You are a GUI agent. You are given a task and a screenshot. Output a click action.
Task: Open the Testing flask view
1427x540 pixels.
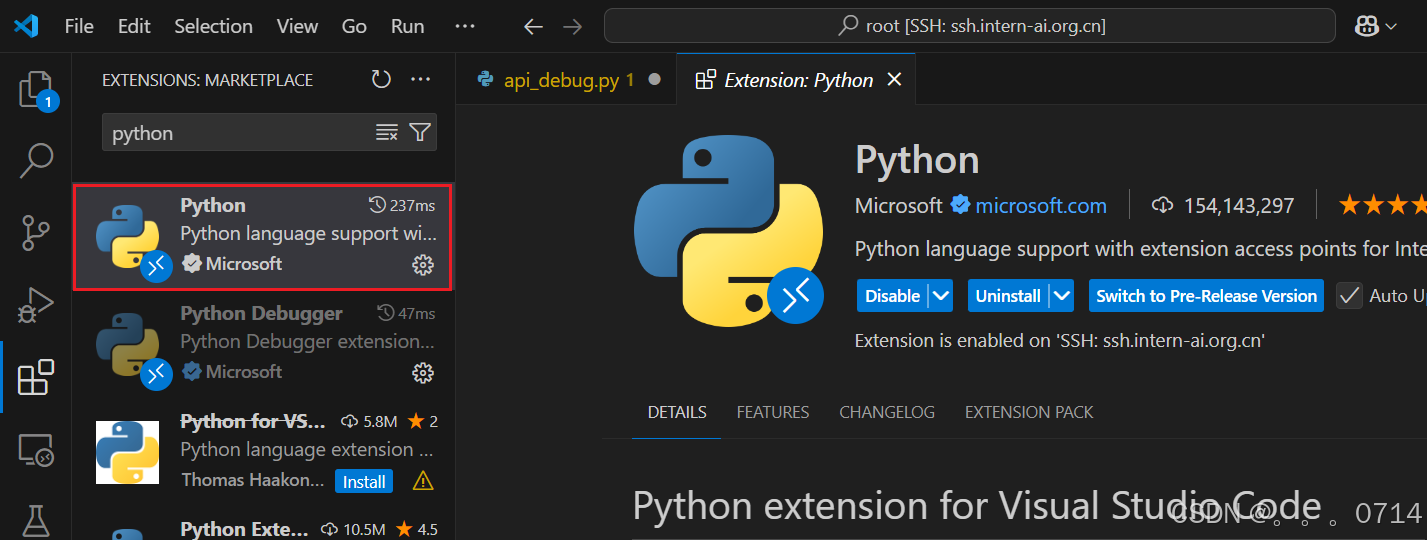(36, 520)
